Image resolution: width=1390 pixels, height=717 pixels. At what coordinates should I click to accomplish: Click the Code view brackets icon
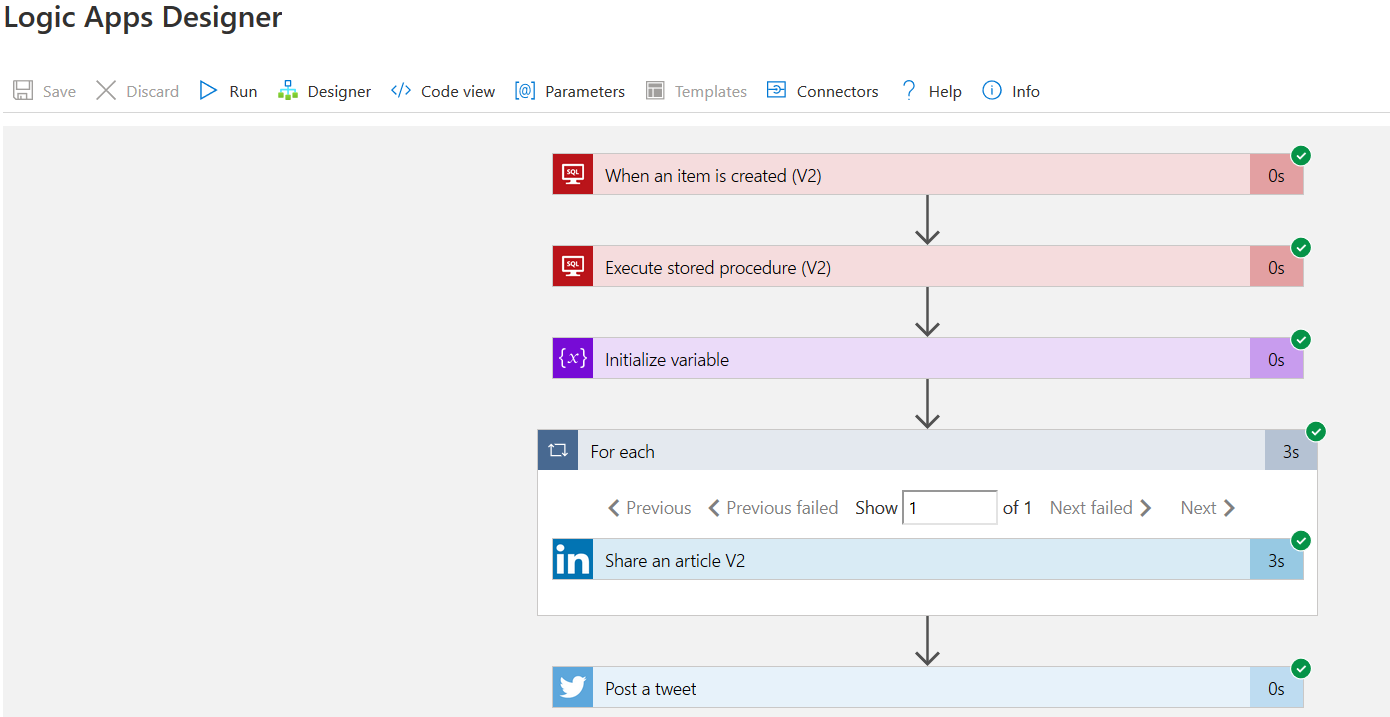401,91
